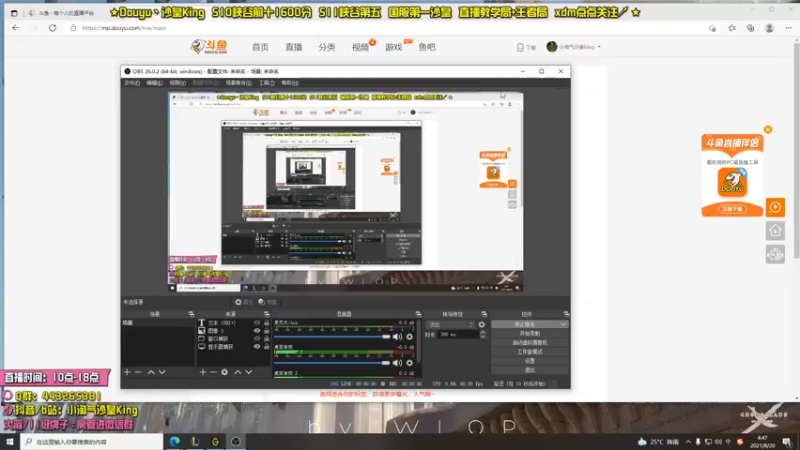800x450 pixels.
Task: Open browser favorites star icon
Action: coord(732,28)
